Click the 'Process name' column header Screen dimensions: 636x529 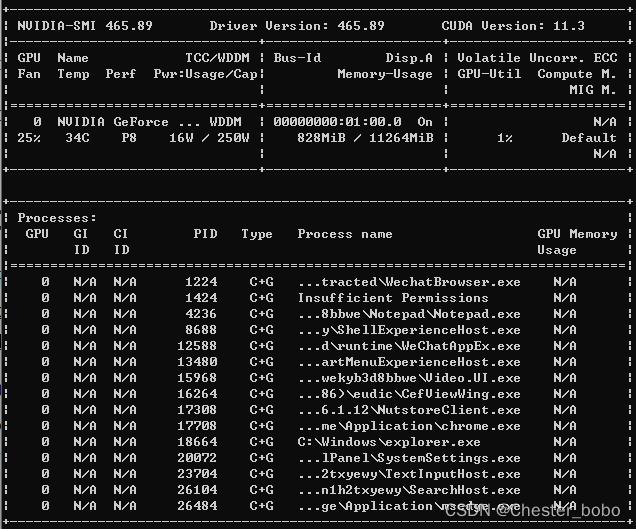345,234
